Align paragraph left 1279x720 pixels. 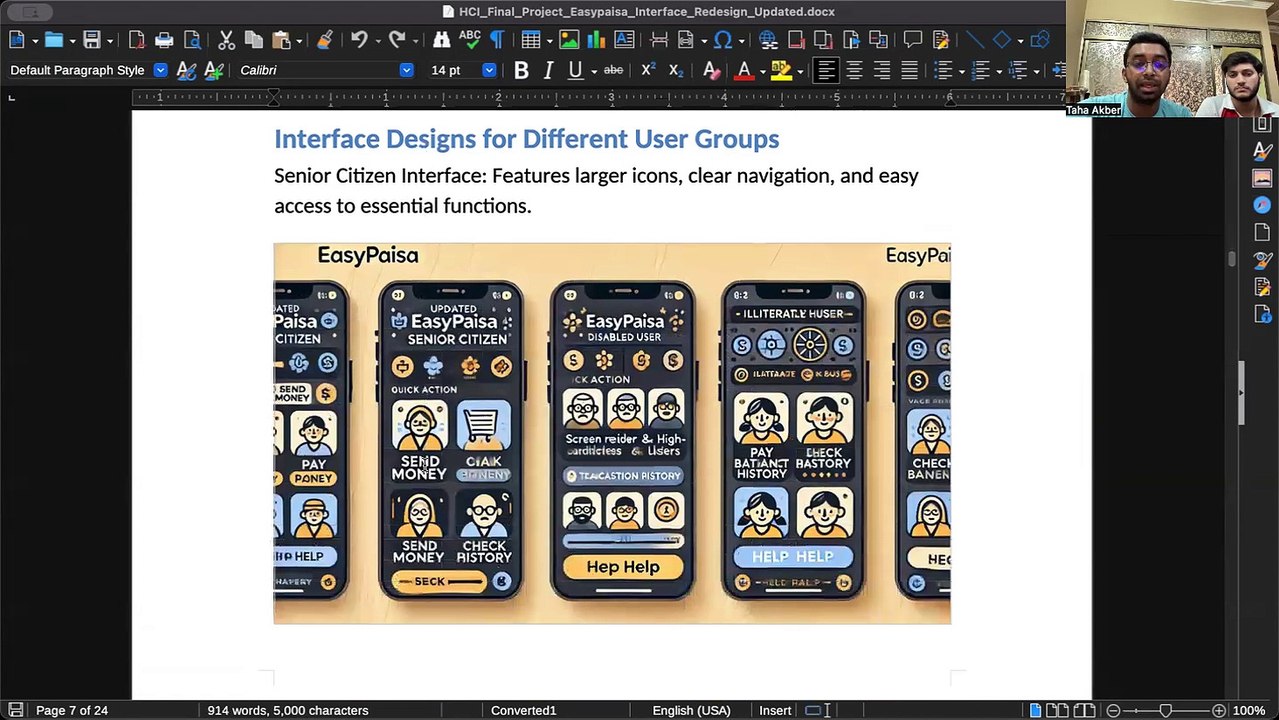(x=826, y=70)
